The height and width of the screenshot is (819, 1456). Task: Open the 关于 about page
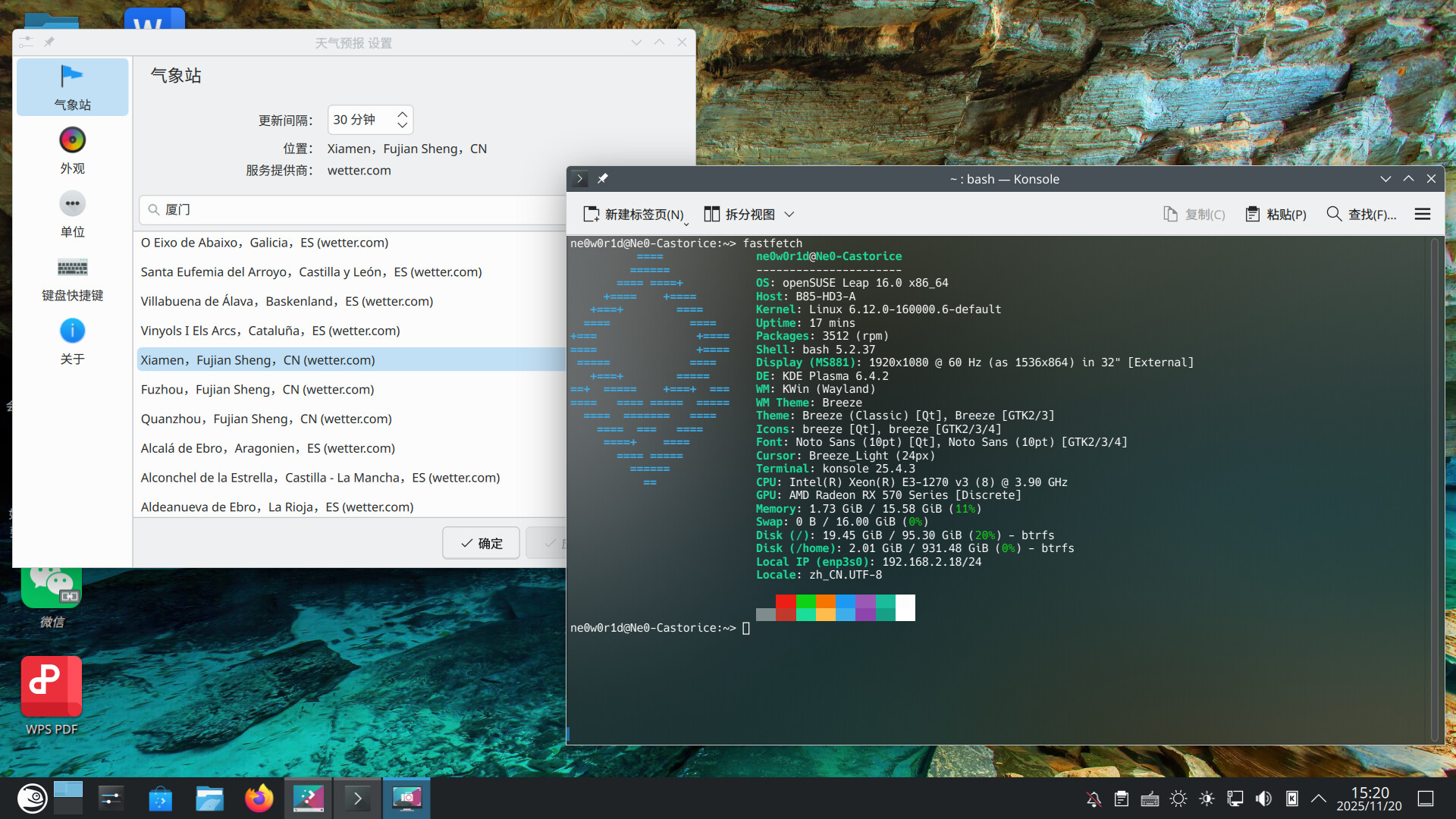pos(72,342)
